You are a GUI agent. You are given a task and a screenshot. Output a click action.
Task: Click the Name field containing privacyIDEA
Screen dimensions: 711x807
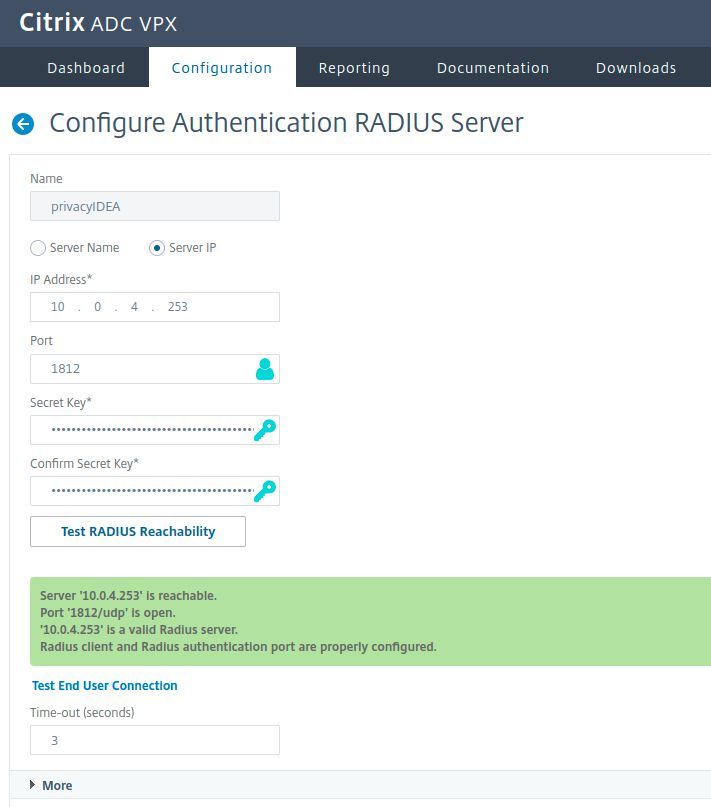(155, 206)
